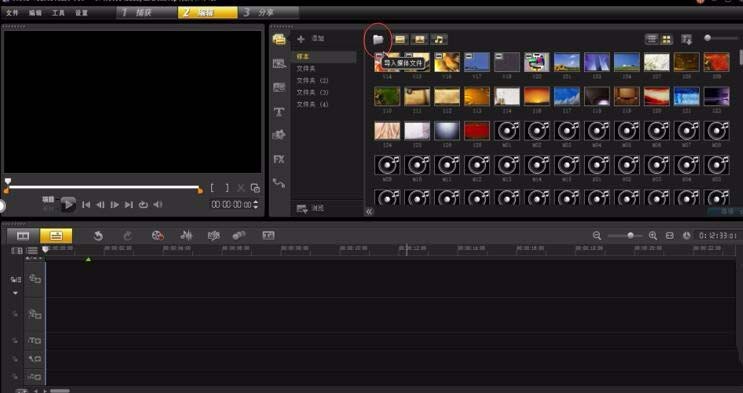Jump to the preview start (Home)
743x393 pixels.
[86, 205]
